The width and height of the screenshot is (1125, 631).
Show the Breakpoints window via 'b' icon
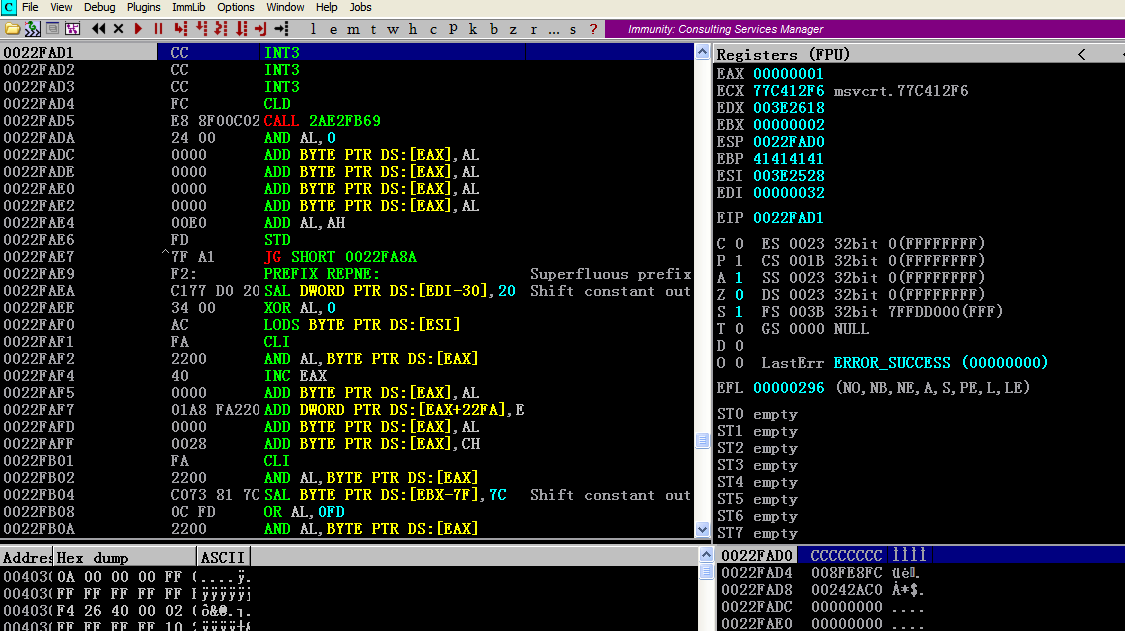point(492,29)
